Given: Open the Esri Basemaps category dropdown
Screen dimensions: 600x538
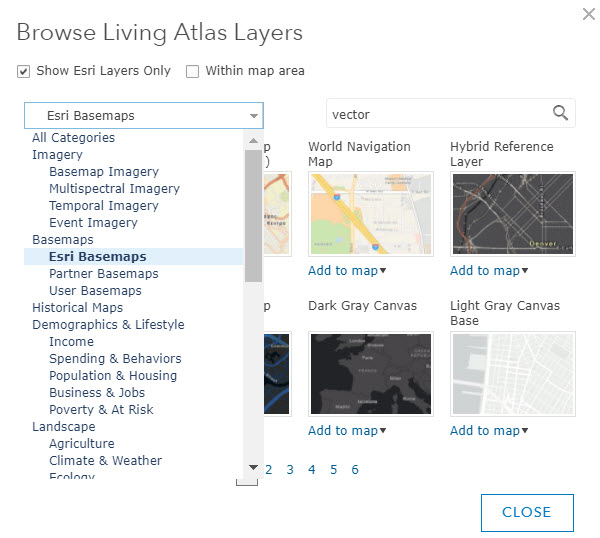Looking at the screenshot, I should click(144, 115).
